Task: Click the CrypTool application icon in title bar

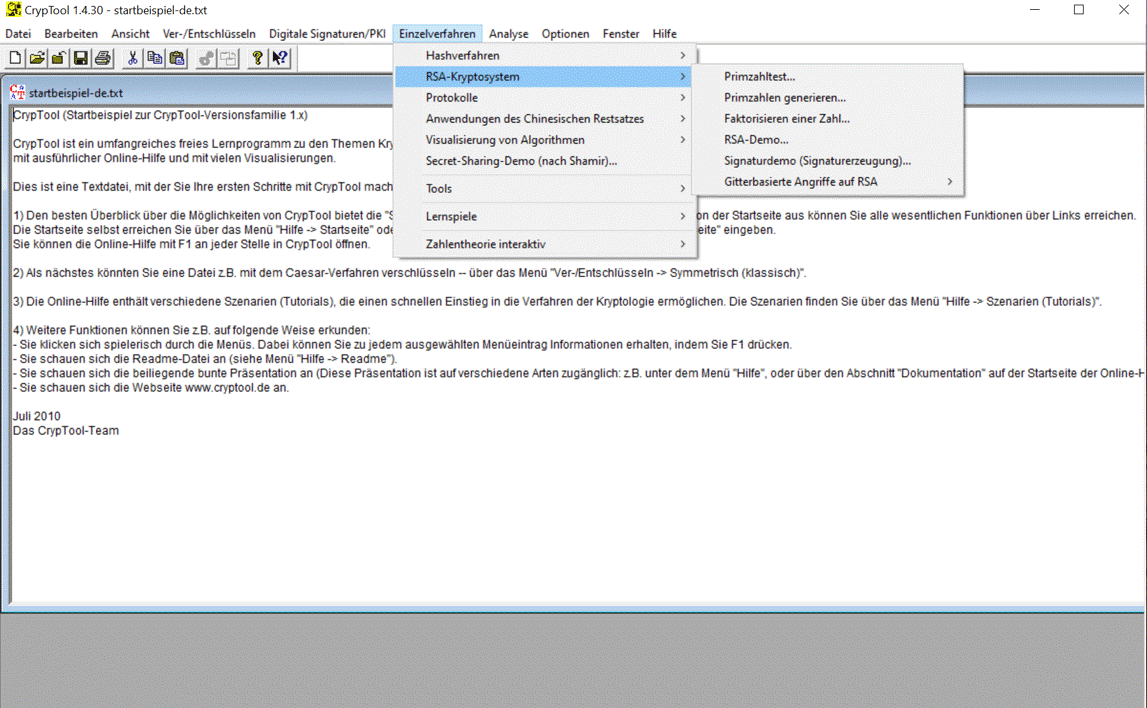Action: 13,10
